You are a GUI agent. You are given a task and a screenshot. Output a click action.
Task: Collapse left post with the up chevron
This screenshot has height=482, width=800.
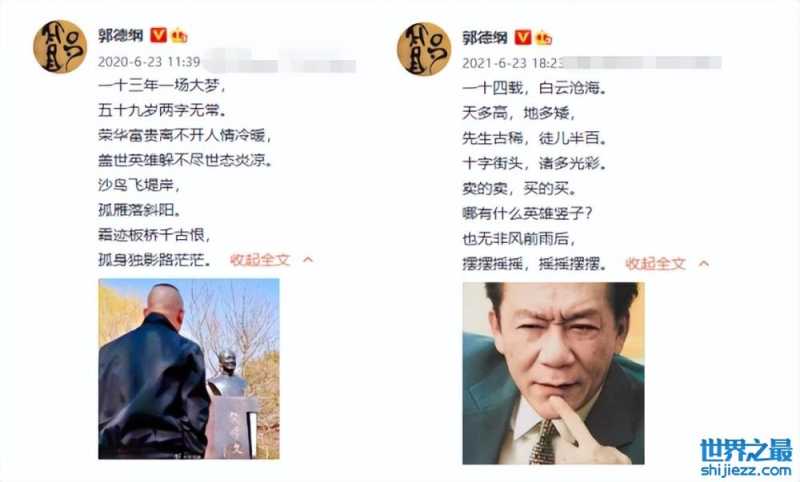click(308, 260)
